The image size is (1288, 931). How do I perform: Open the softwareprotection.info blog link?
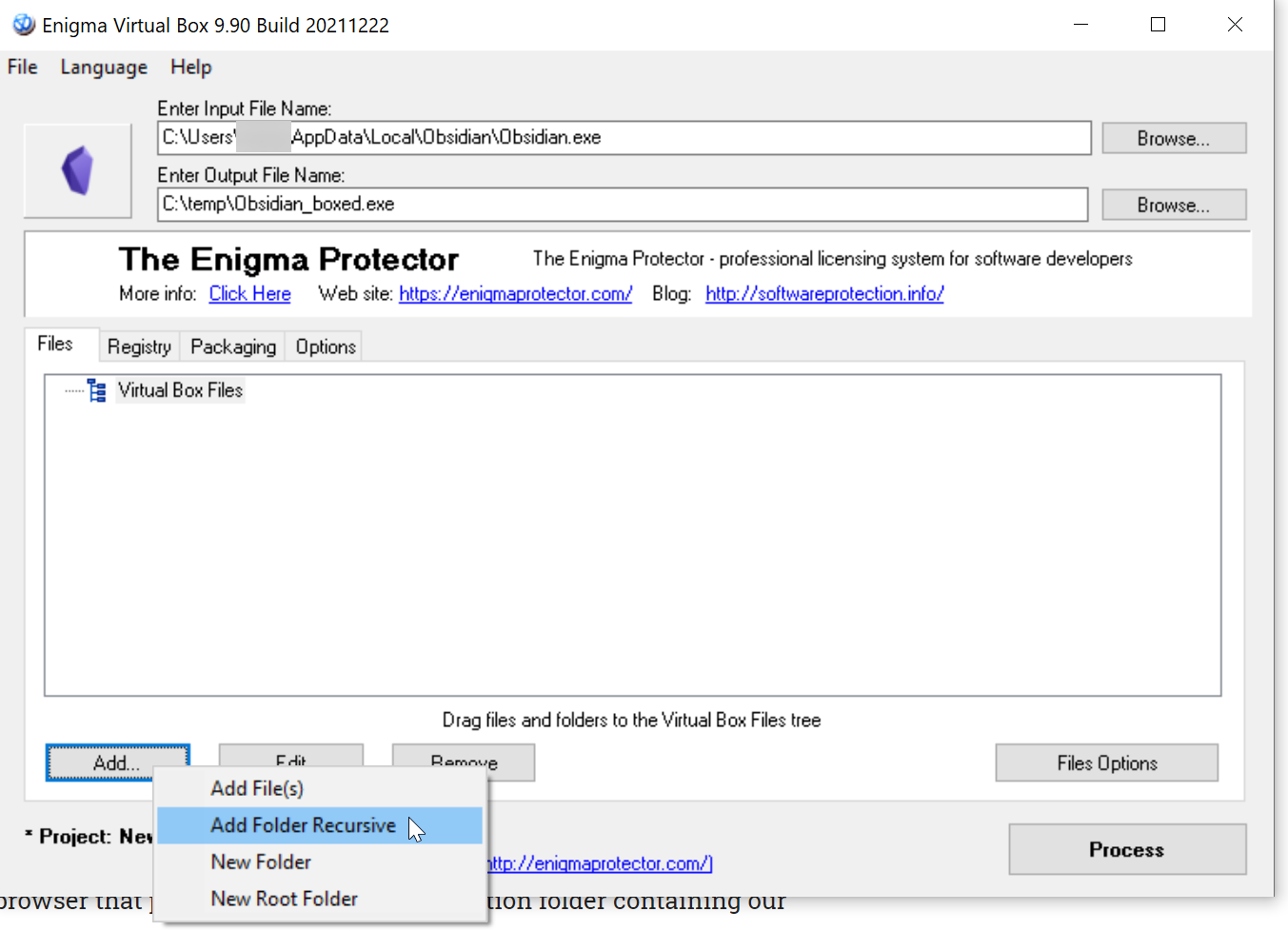[x=824, y=294]
